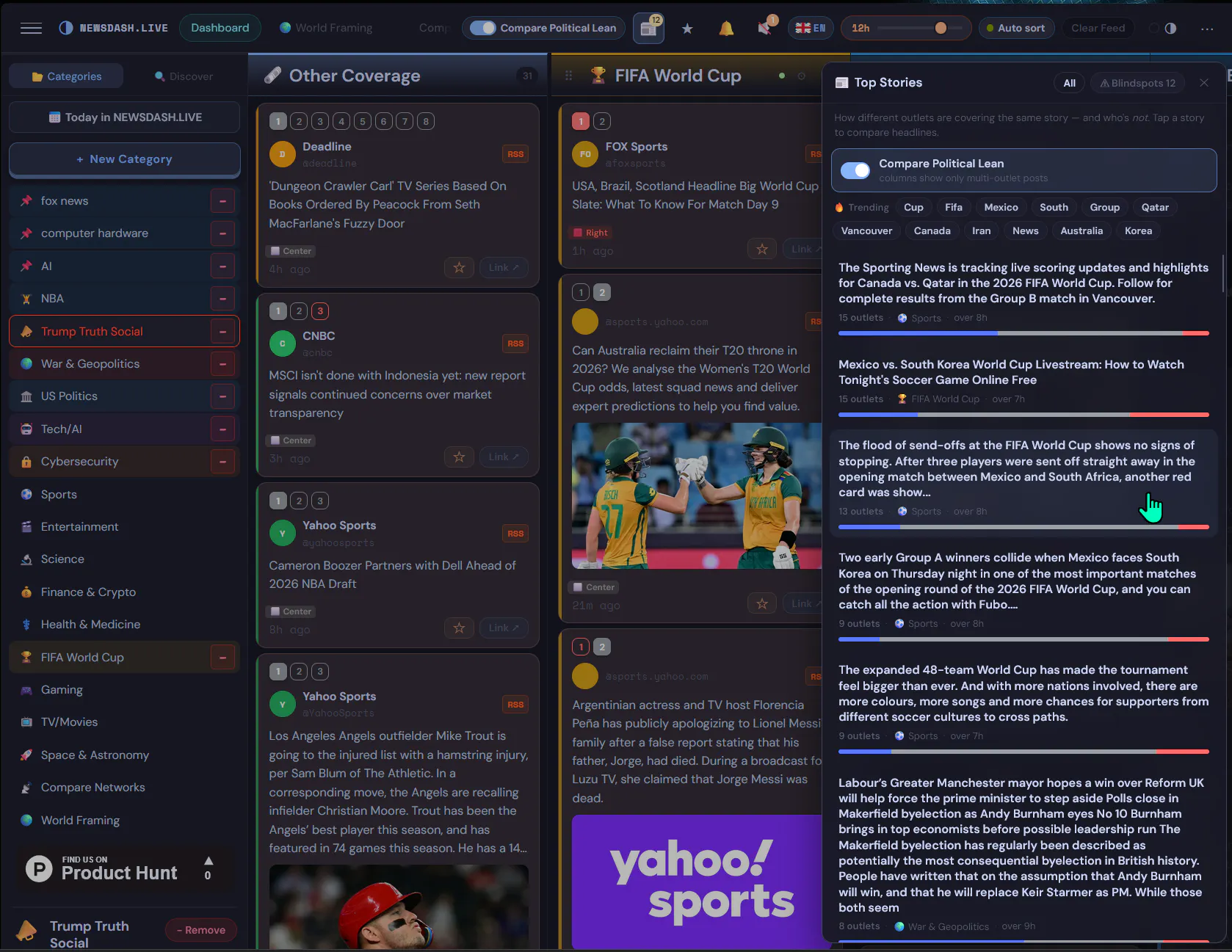
Task: Click the drag handle on FIFA World Cup column
Action: (x=568, y=76)
